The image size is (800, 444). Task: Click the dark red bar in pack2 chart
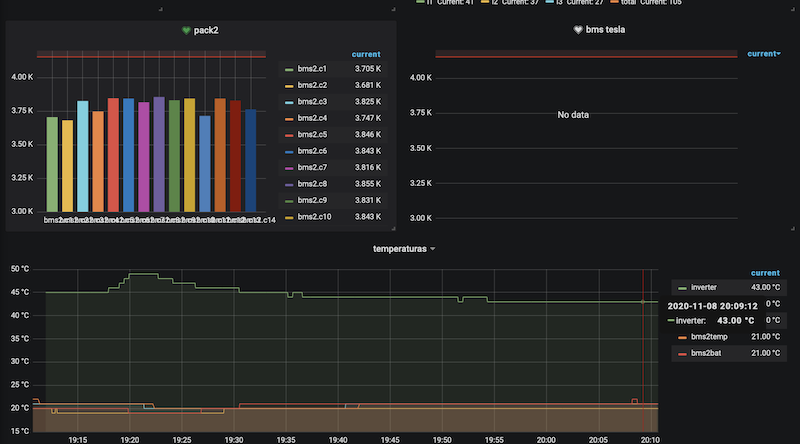point(235,156)
